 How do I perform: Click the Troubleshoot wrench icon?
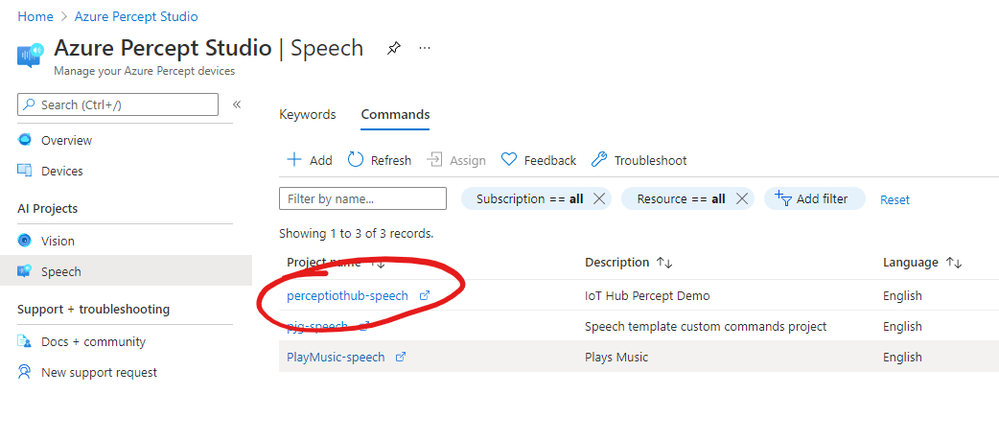(x=599, y=160)
